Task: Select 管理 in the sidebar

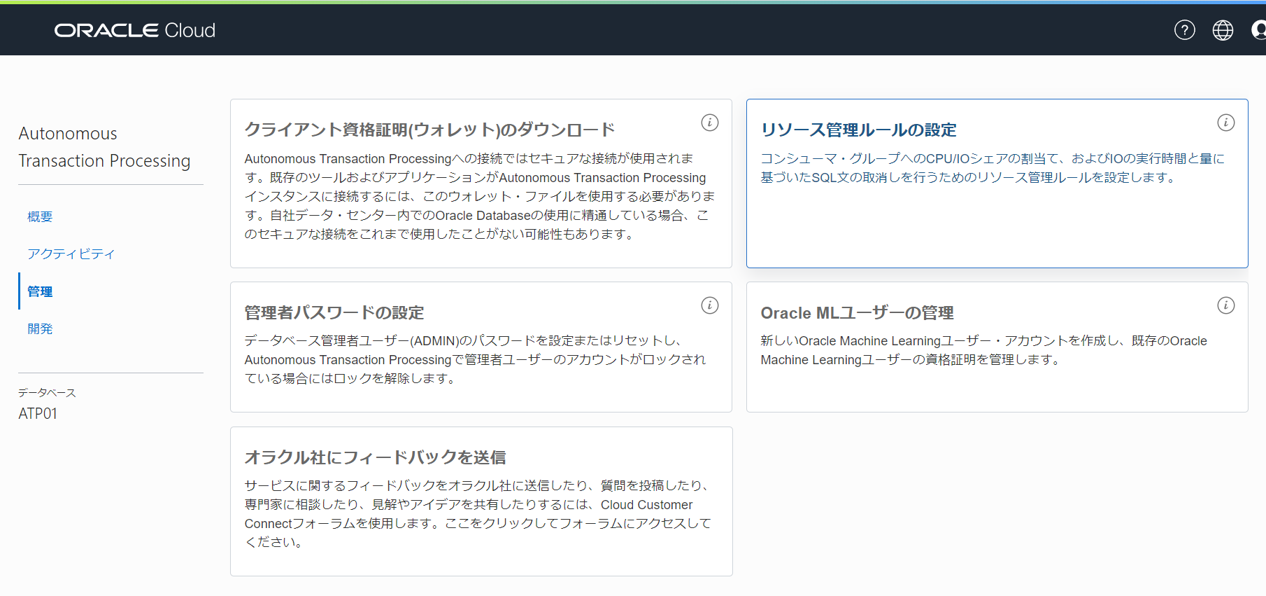Action: (39, 291)
